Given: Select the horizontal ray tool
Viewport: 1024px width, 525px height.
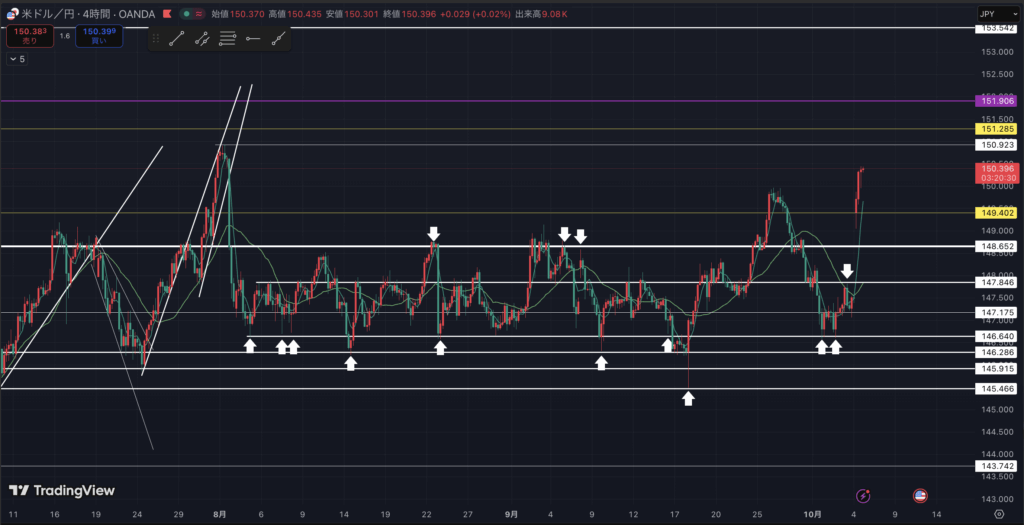Looking at the screenshot, I should click(253, 39).
